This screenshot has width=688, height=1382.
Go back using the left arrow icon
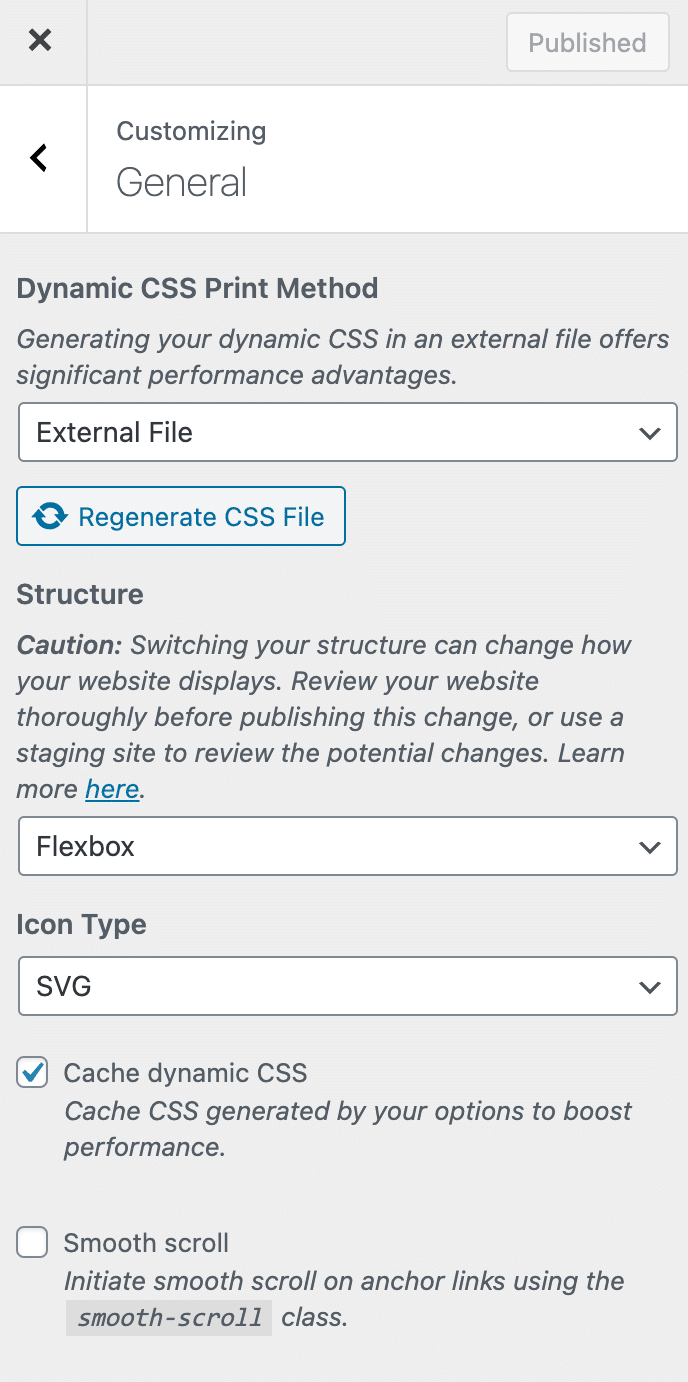(x=39, y=157)
